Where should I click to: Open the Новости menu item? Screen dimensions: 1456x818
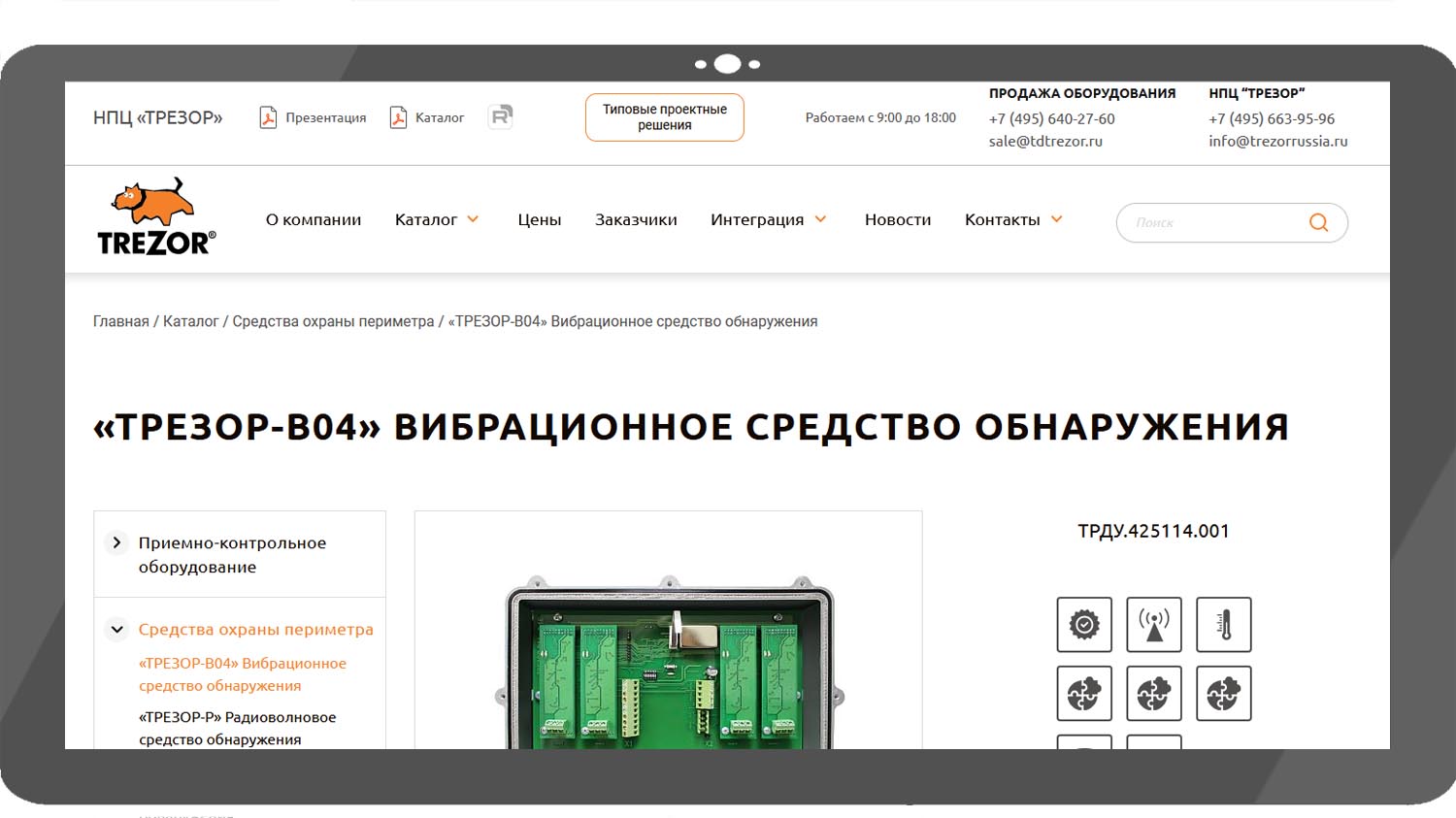898,220
